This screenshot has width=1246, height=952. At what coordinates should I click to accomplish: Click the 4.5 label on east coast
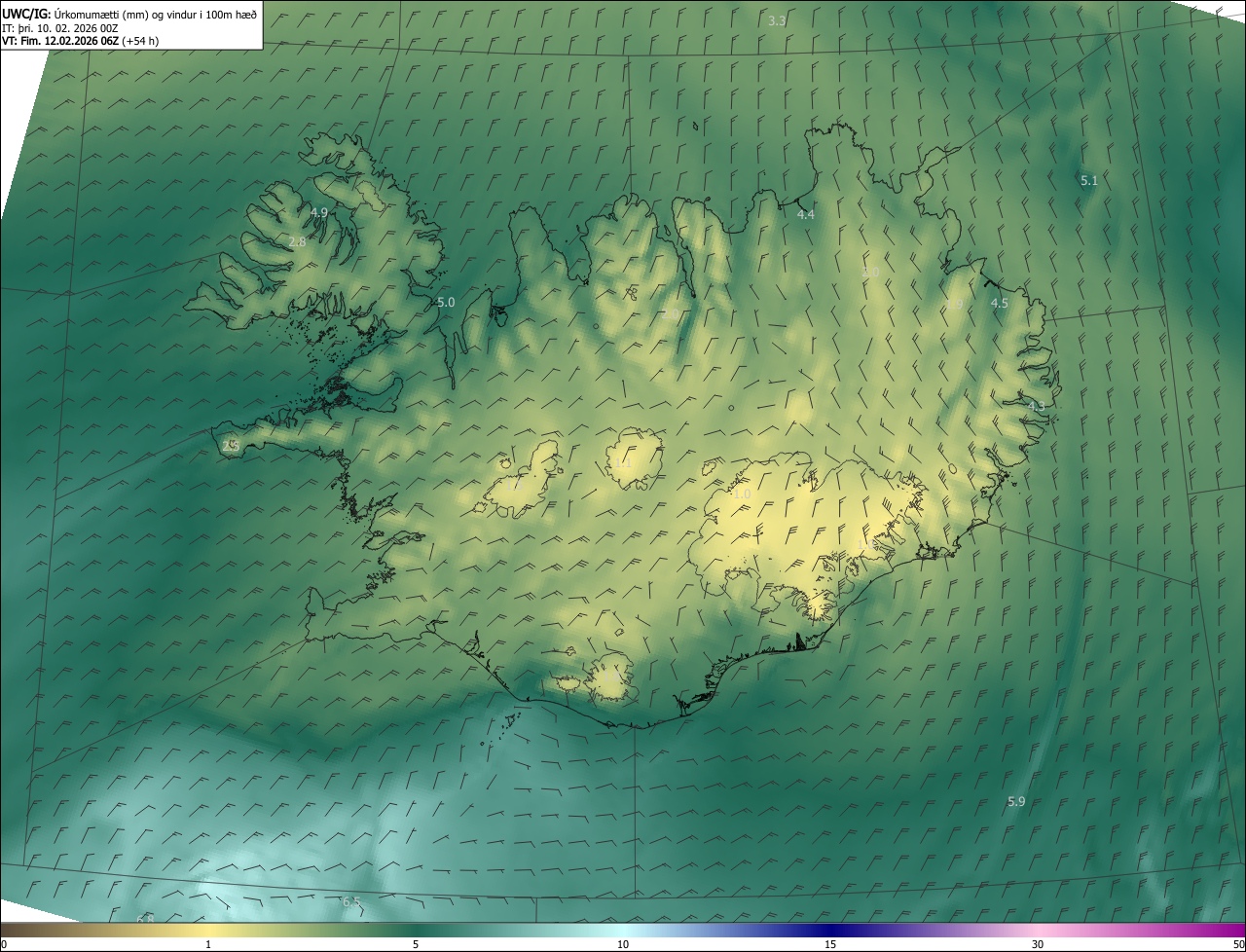point(999,303)
